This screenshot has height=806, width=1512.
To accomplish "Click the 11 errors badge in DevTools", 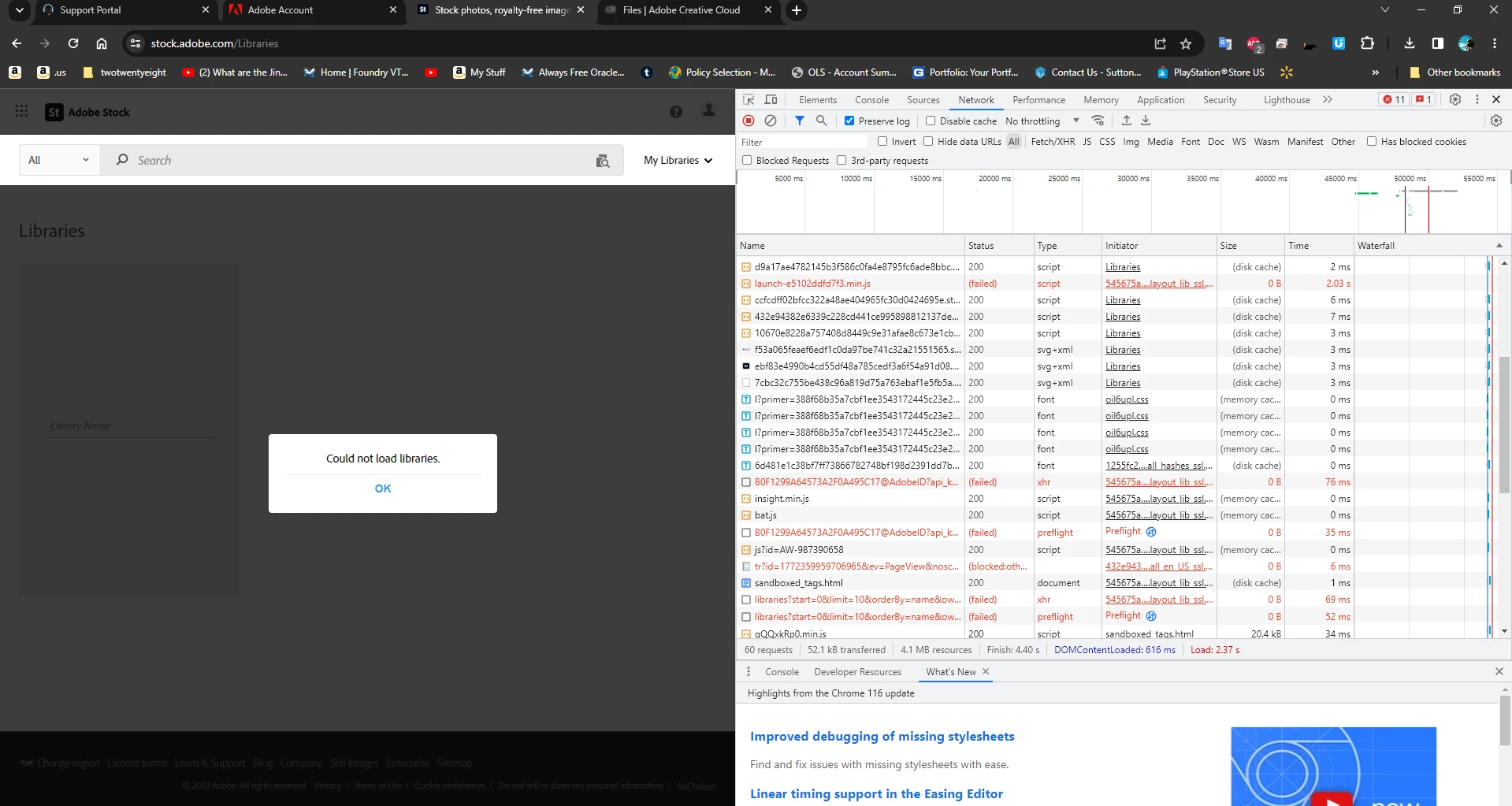I will click(x=1394, y=99).
